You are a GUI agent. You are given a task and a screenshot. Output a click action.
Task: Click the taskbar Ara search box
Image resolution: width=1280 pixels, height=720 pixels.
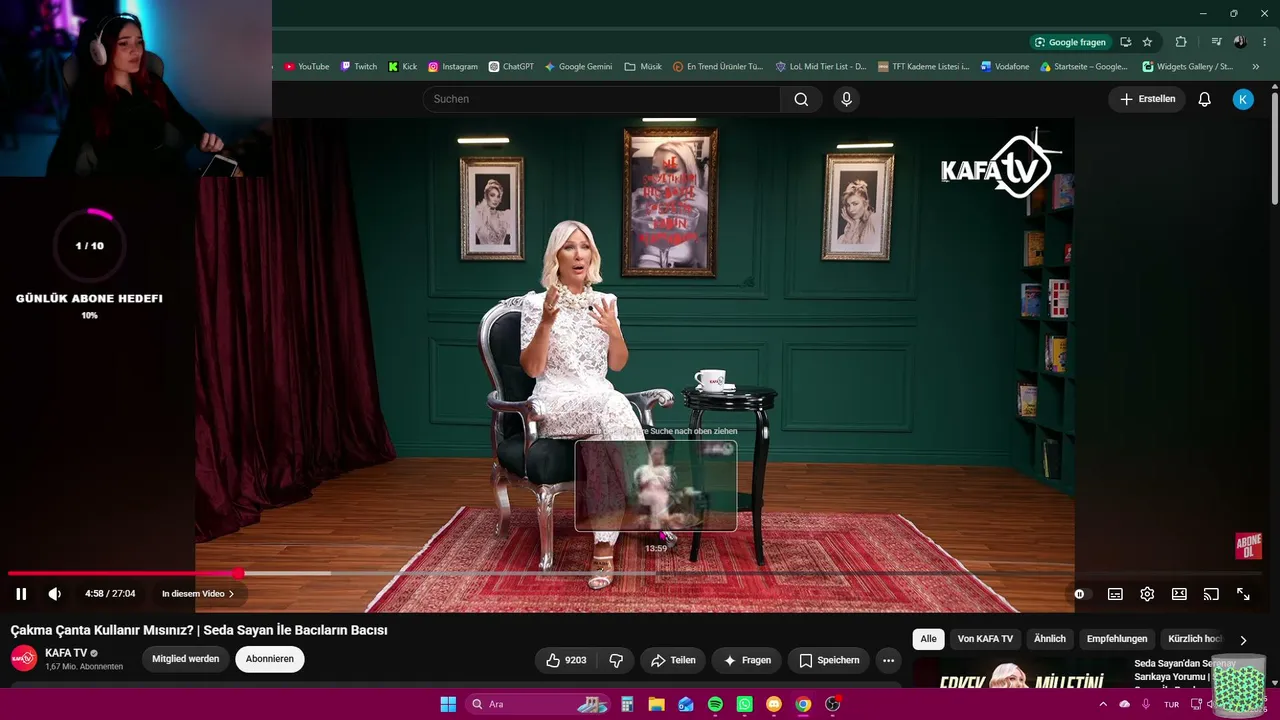pyautogui.click(x=539, y=704)
